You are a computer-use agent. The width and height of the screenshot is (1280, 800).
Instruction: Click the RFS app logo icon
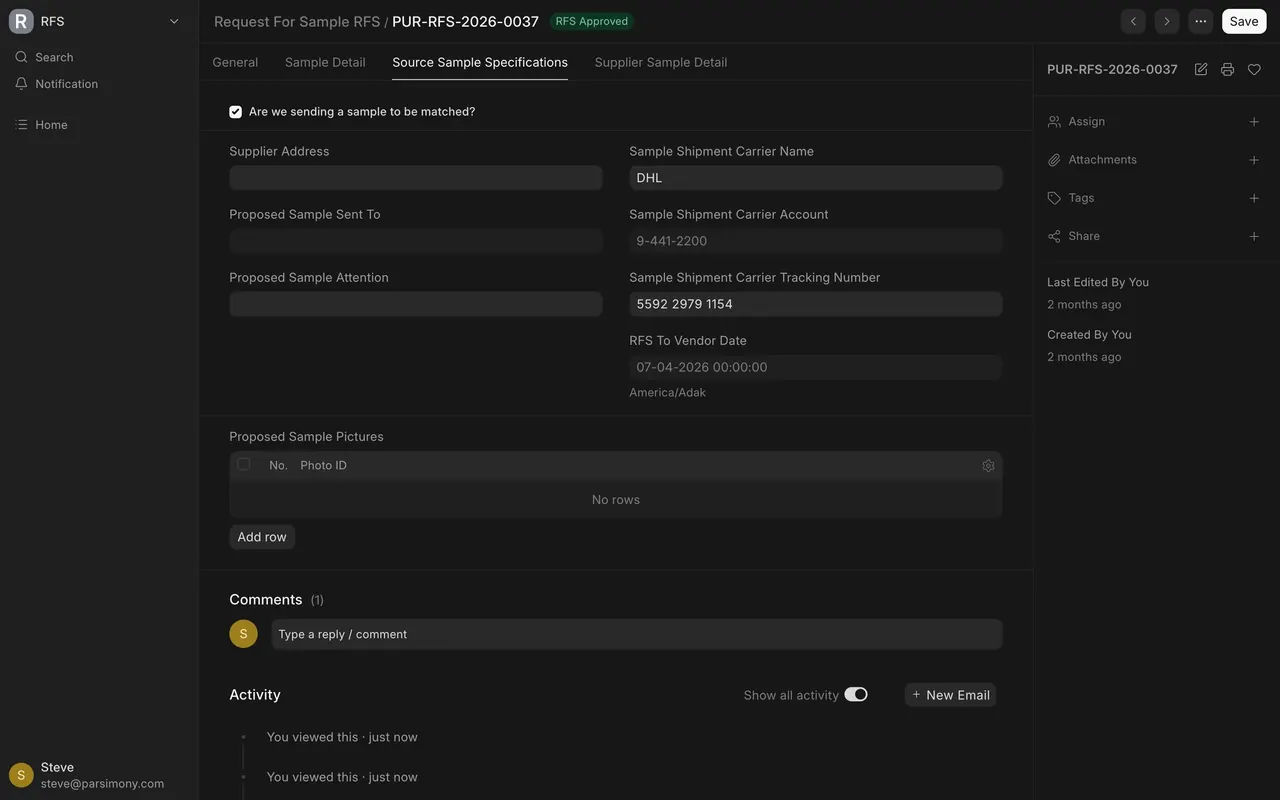coord(21,21)
